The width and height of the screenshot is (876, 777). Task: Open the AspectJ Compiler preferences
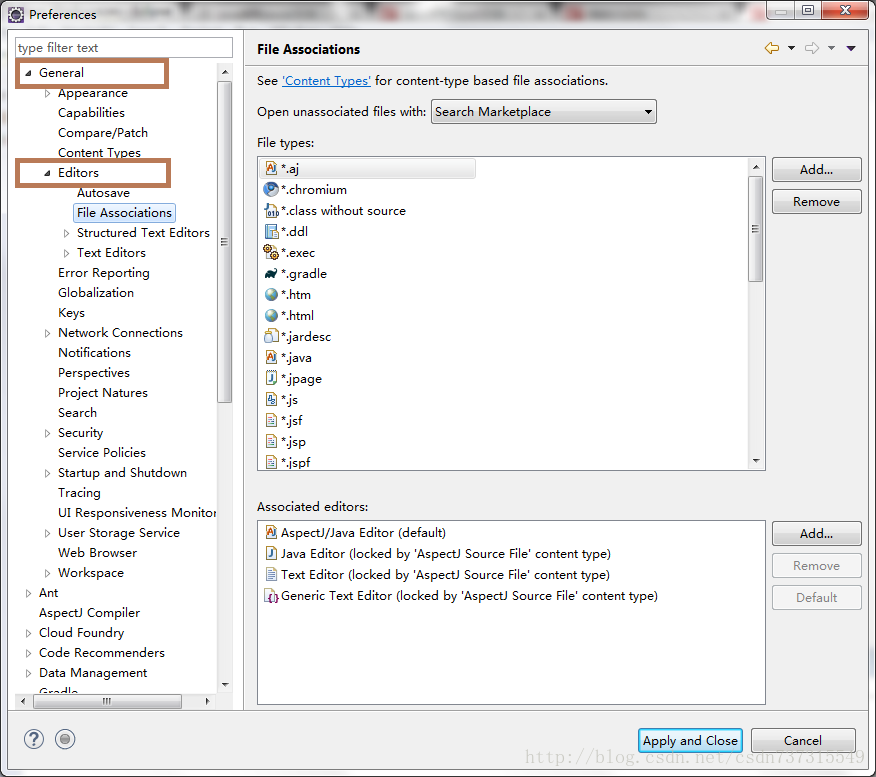(89, 613)
